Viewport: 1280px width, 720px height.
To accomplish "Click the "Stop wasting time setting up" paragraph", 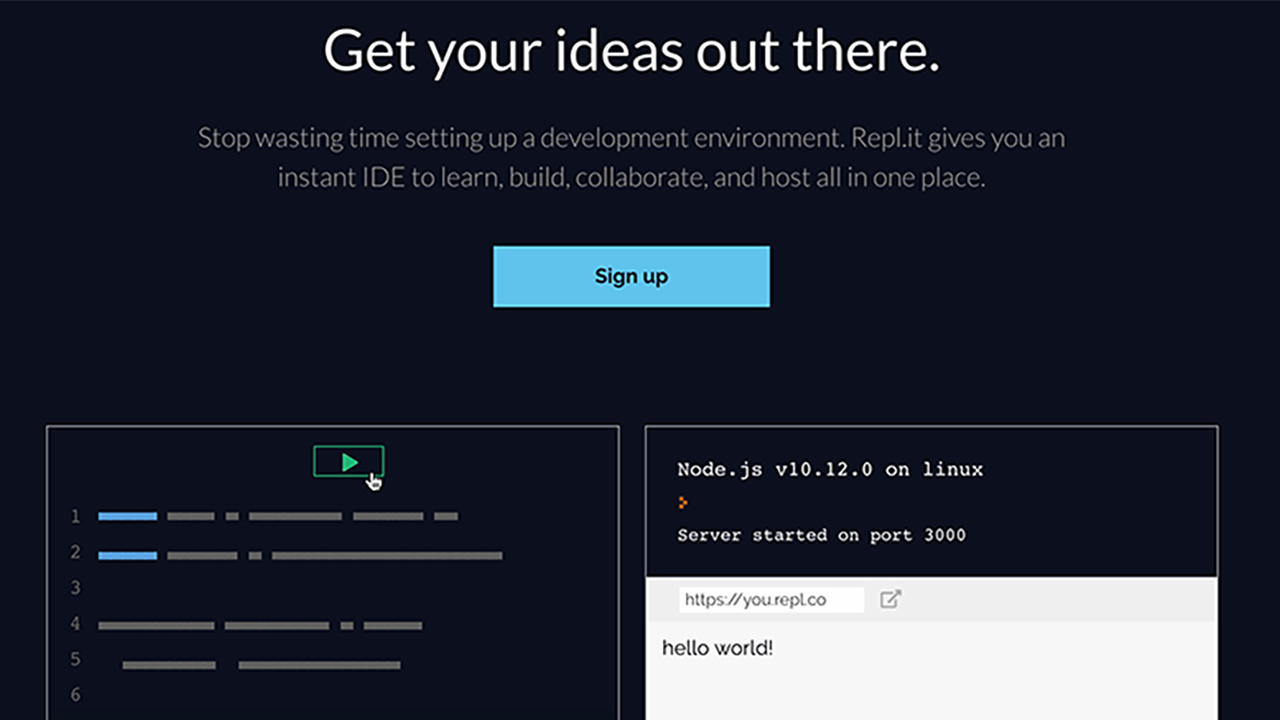I will click(x=632, y=157).
